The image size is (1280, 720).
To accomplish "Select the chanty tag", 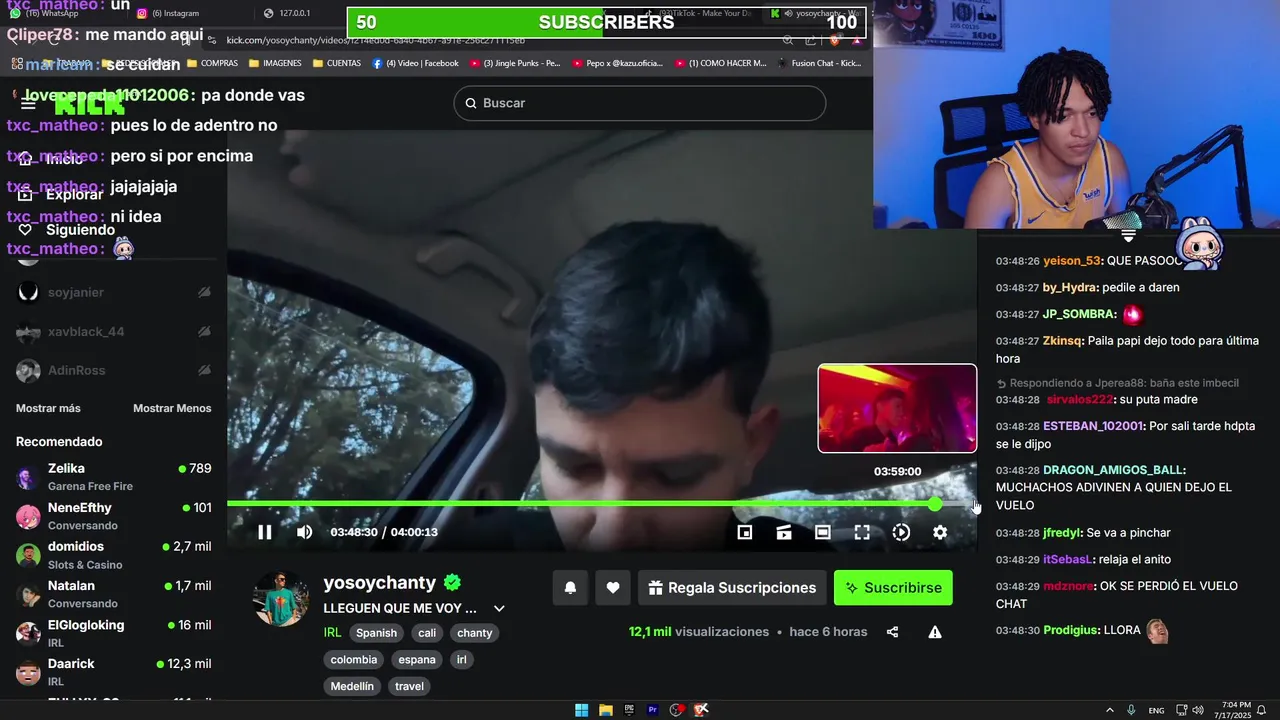I will click(475, 633).
